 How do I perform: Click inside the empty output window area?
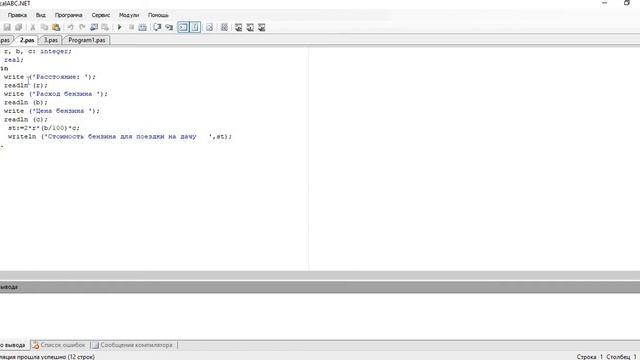tap(320, 316)
